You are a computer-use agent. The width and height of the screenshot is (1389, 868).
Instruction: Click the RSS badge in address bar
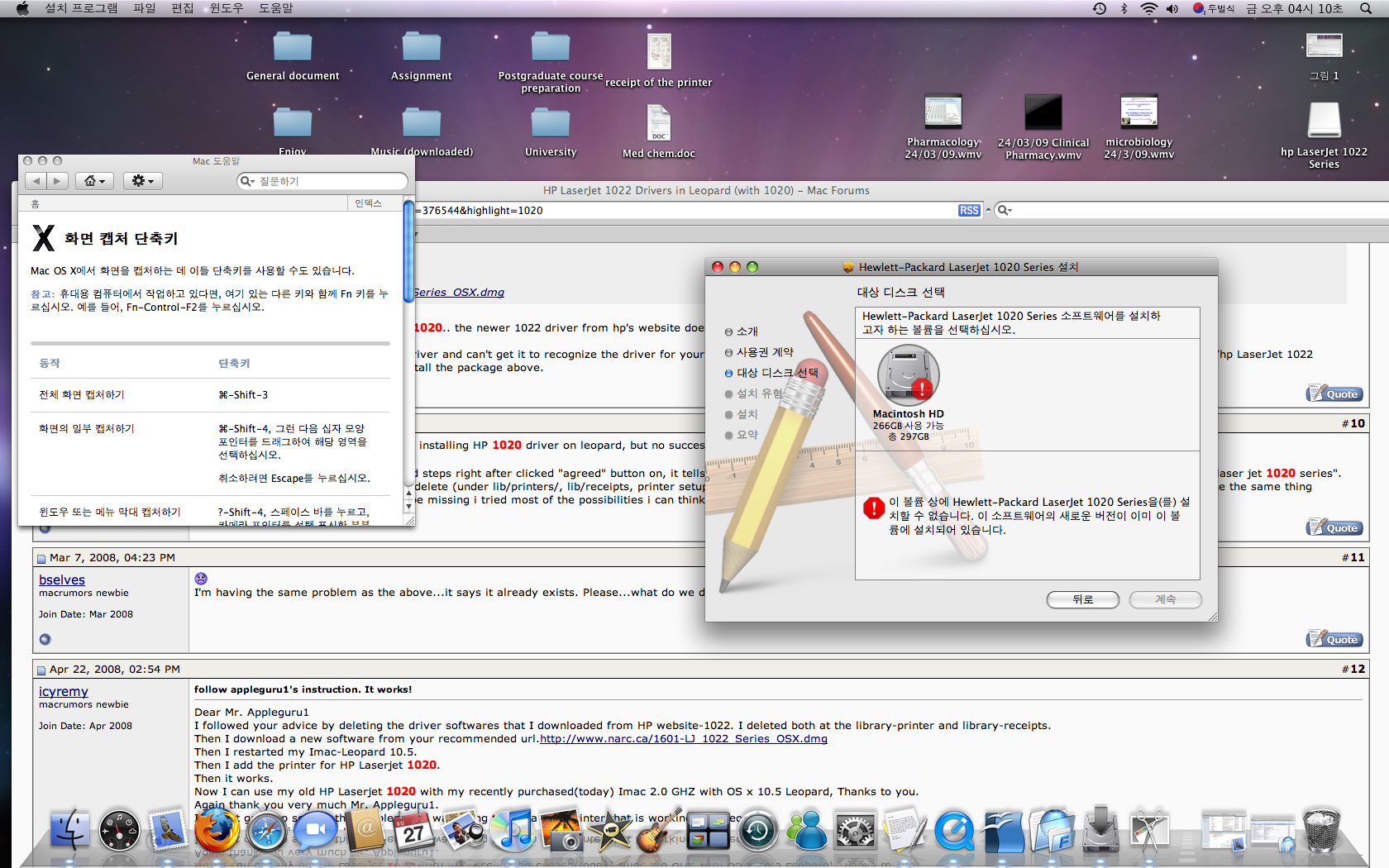[969, 211]
